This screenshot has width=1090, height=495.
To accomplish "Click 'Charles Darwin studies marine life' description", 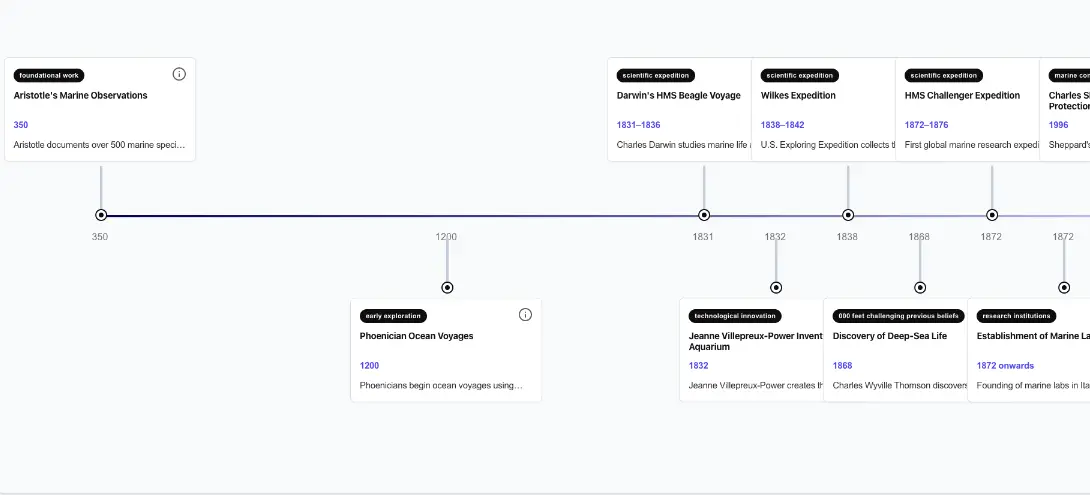I will 683,145.
